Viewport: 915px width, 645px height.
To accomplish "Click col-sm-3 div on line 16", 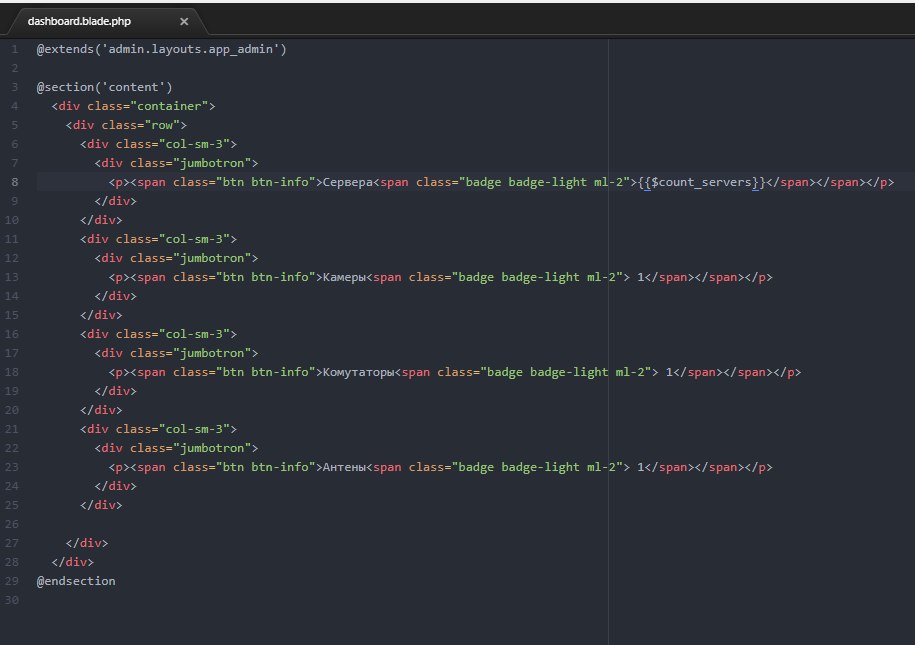I will point(159,334).
